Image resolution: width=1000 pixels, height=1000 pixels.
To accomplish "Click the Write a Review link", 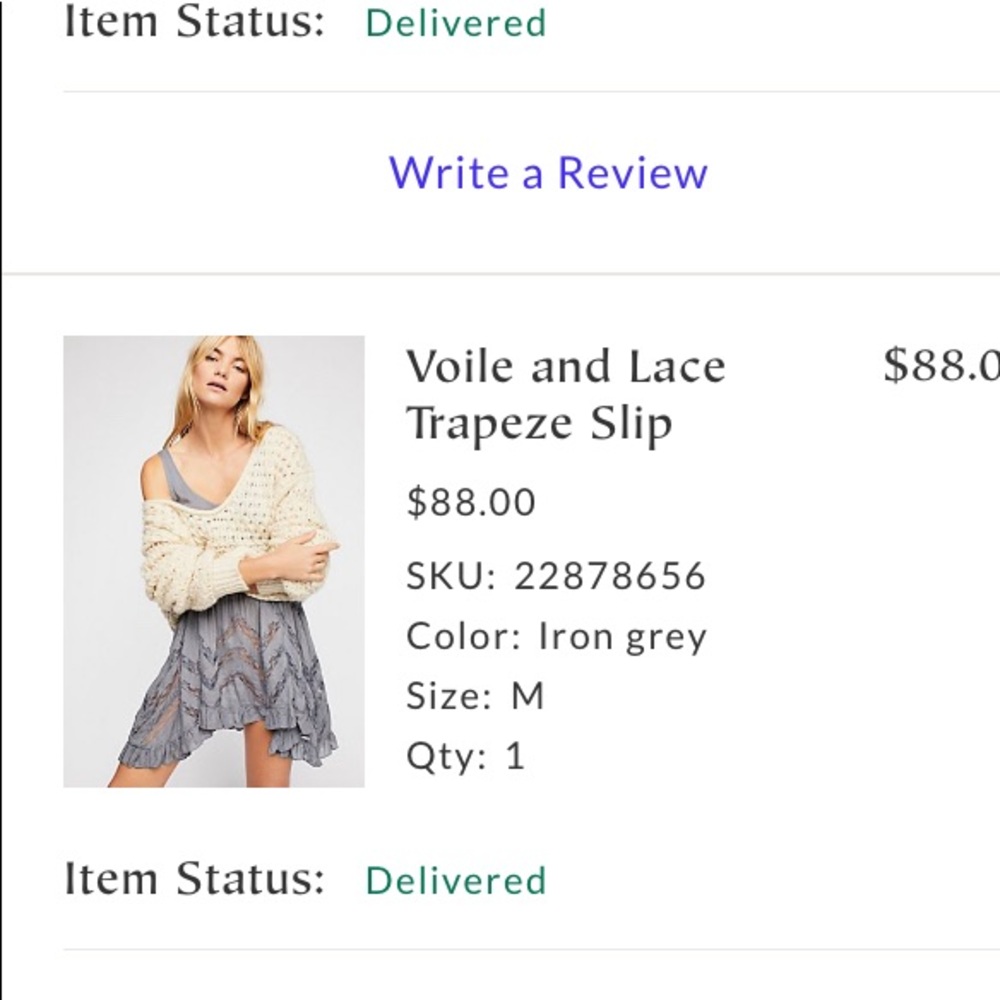I will (551, 172).
